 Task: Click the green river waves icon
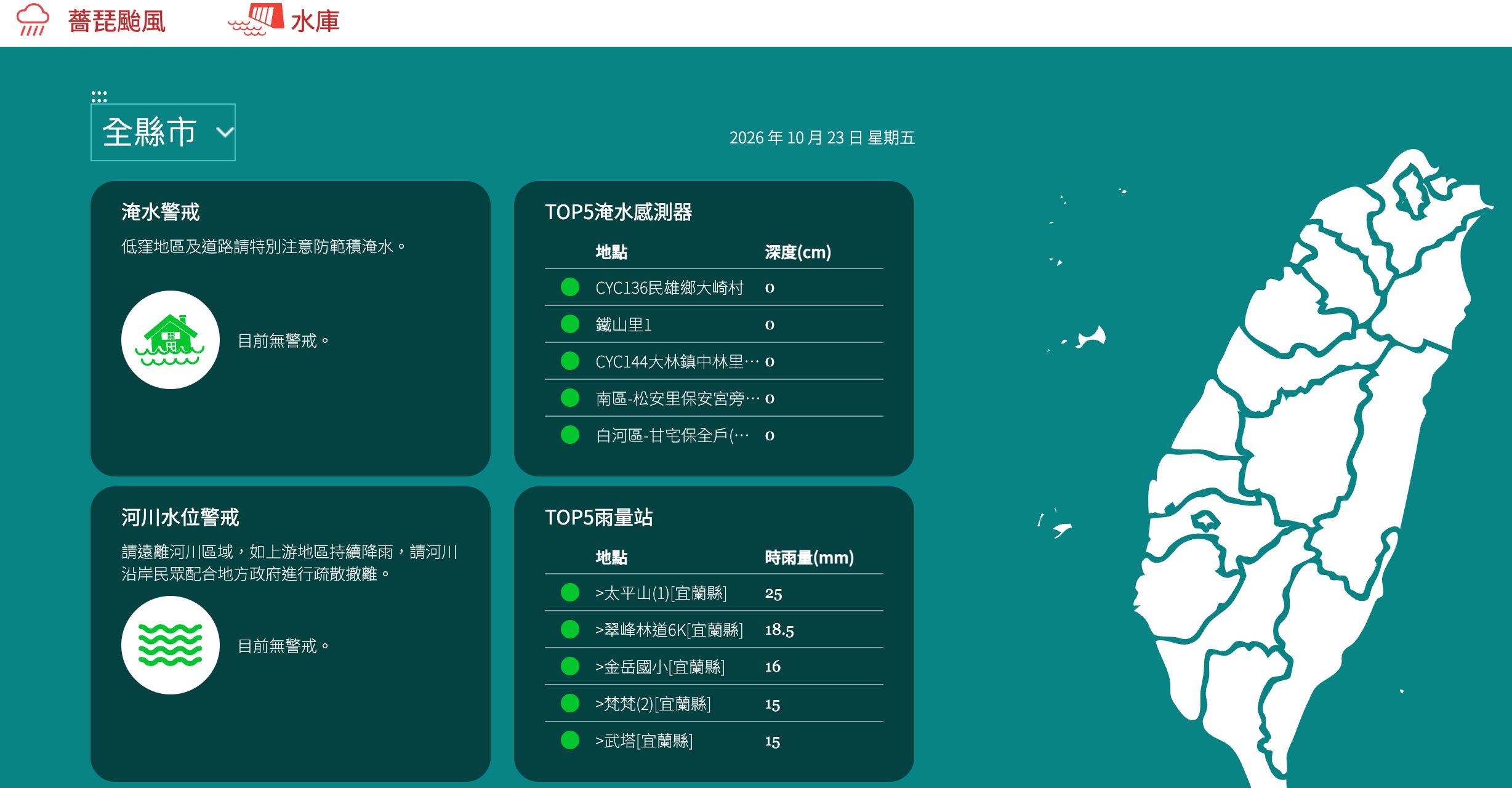click(x=171, y=645)
